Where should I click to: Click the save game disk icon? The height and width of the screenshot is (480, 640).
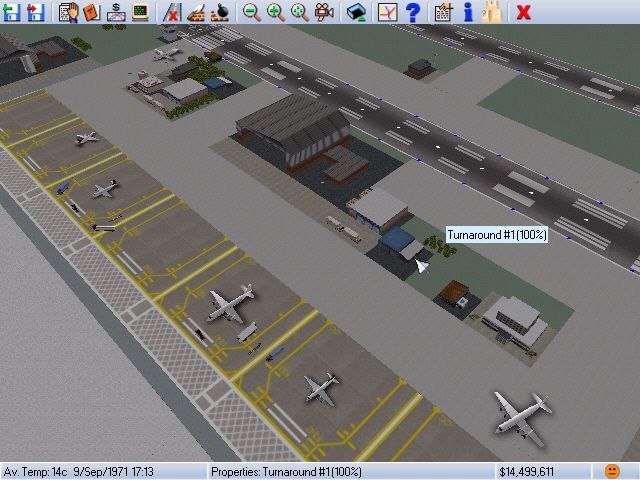click(37, 12)
